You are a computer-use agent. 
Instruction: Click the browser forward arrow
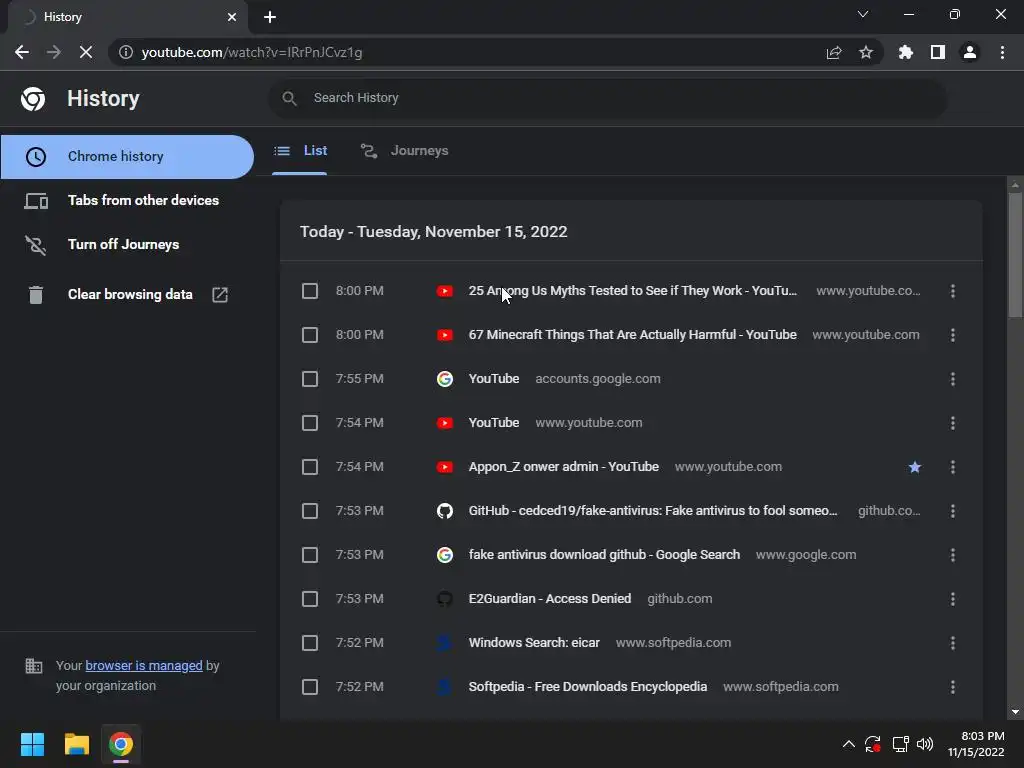54,52
